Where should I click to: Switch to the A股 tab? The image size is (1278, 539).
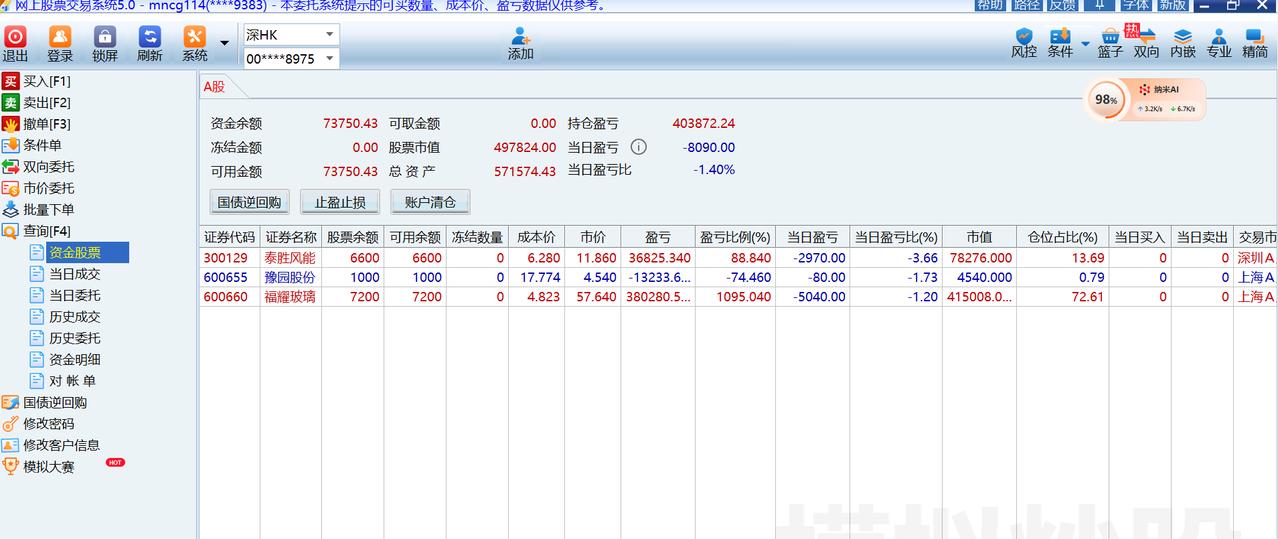tap(214, 86)
